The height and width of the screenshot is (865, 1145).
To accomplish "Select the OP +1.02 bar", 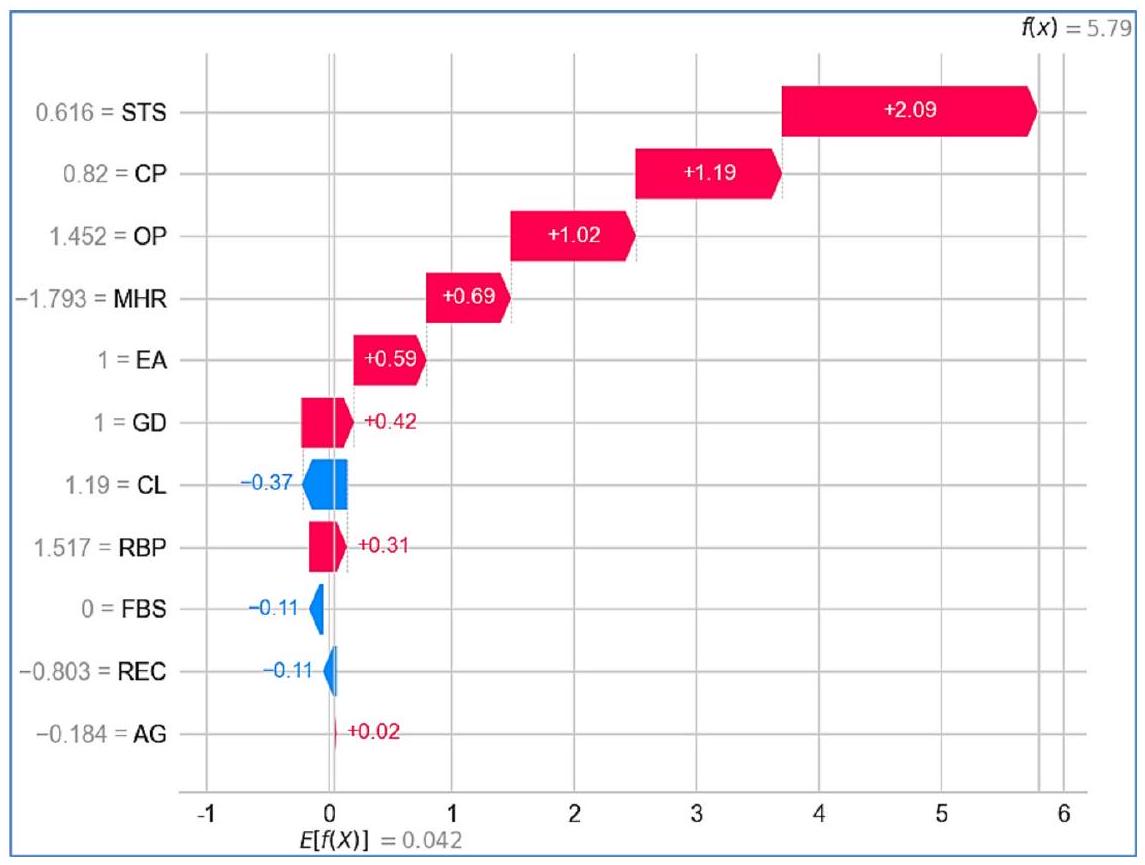I will [x=571, y=236].
